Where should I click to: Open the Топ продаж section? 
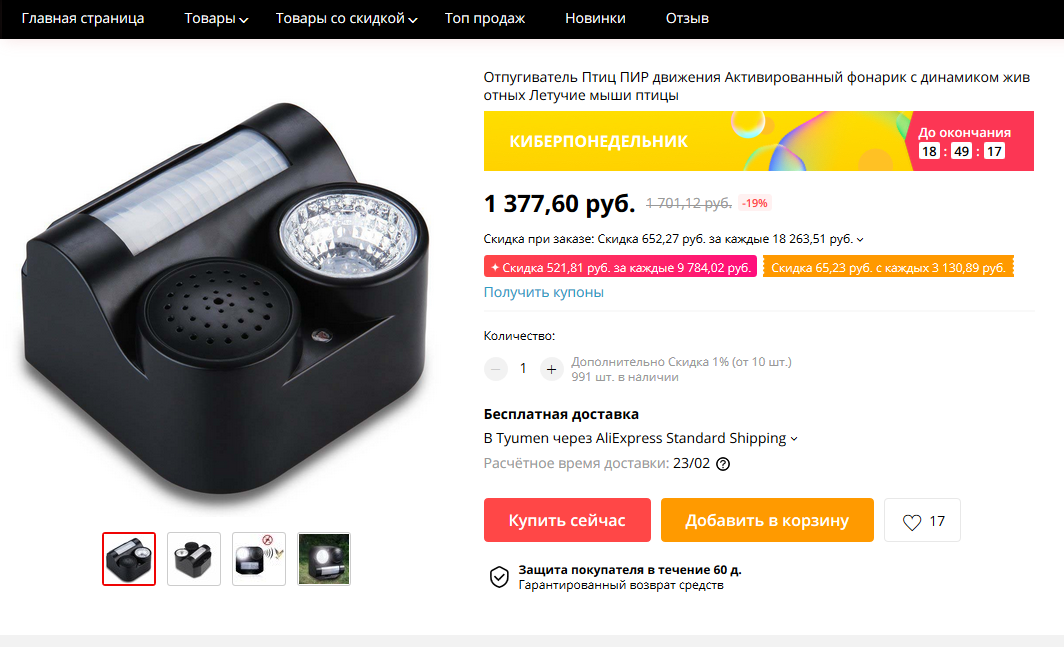(484, 18)
